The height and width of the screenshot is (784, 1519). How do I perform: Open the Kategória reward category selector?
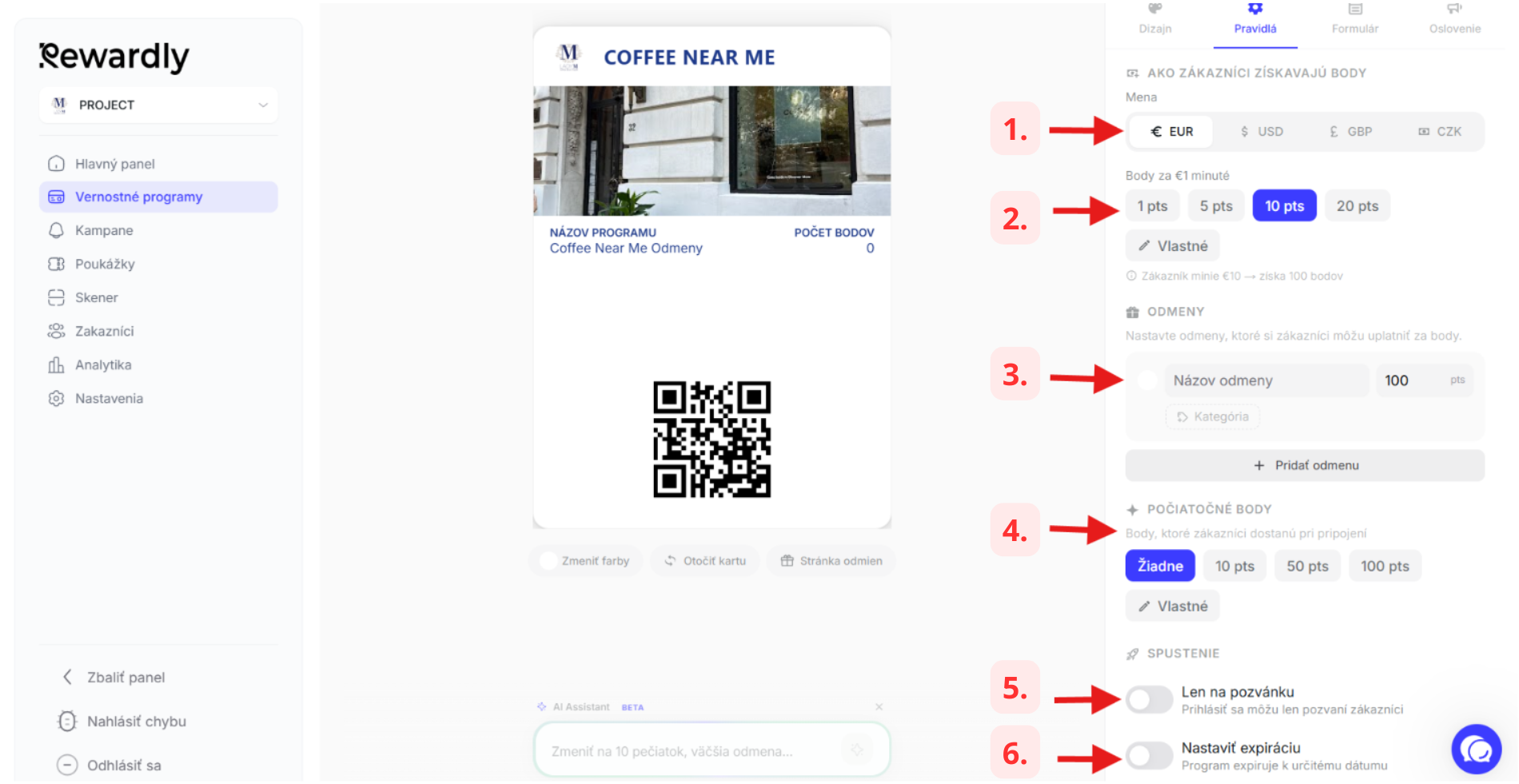click(x=1213, y=417)
